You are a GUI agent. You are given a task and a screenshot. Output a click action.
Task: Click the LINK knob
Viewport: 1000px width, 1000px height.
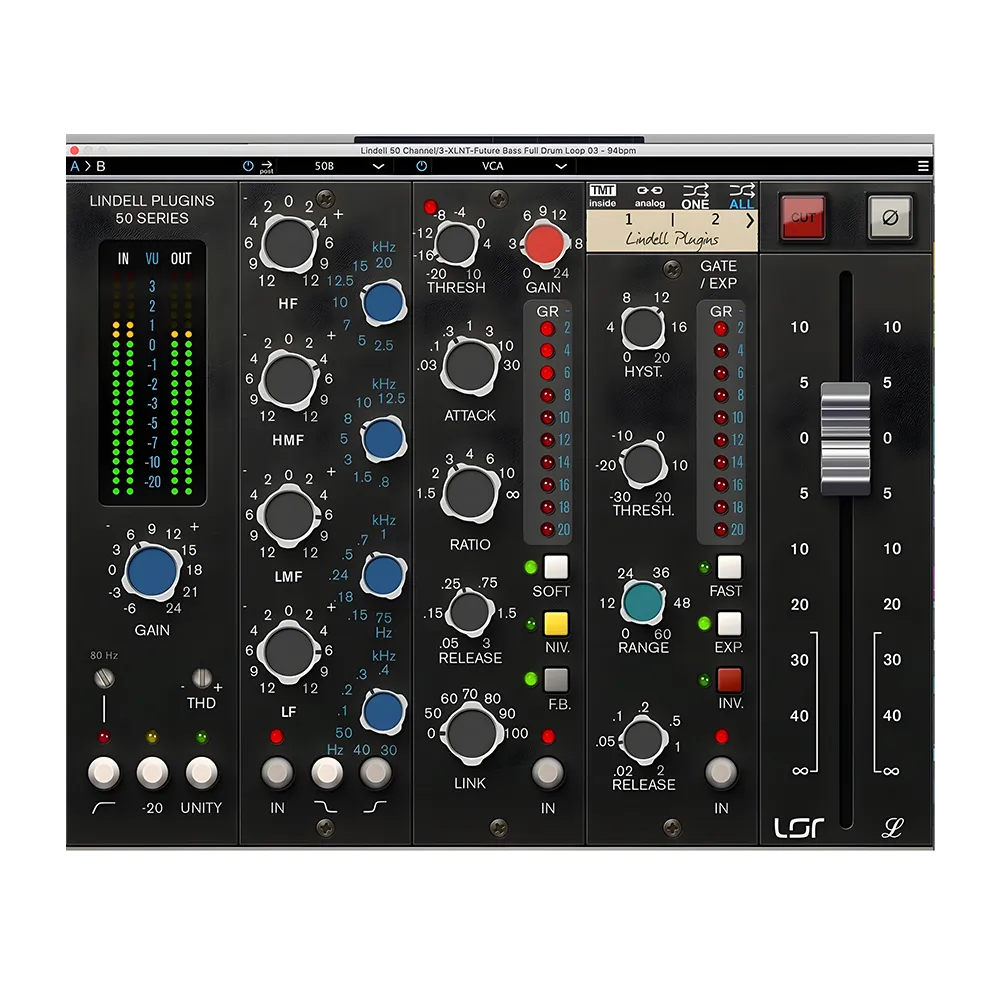[471, 733]
